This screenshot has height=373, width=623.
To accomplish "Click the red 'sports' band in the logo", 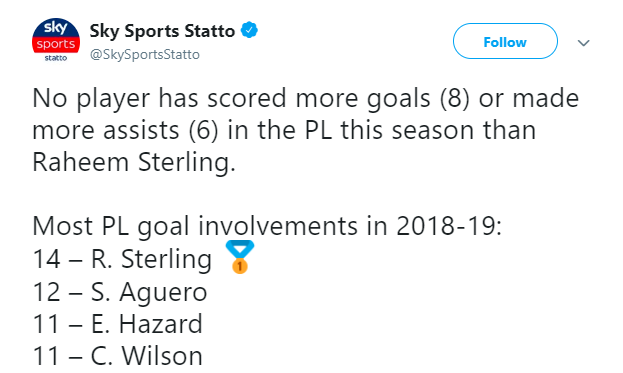I will coord(56,44).
